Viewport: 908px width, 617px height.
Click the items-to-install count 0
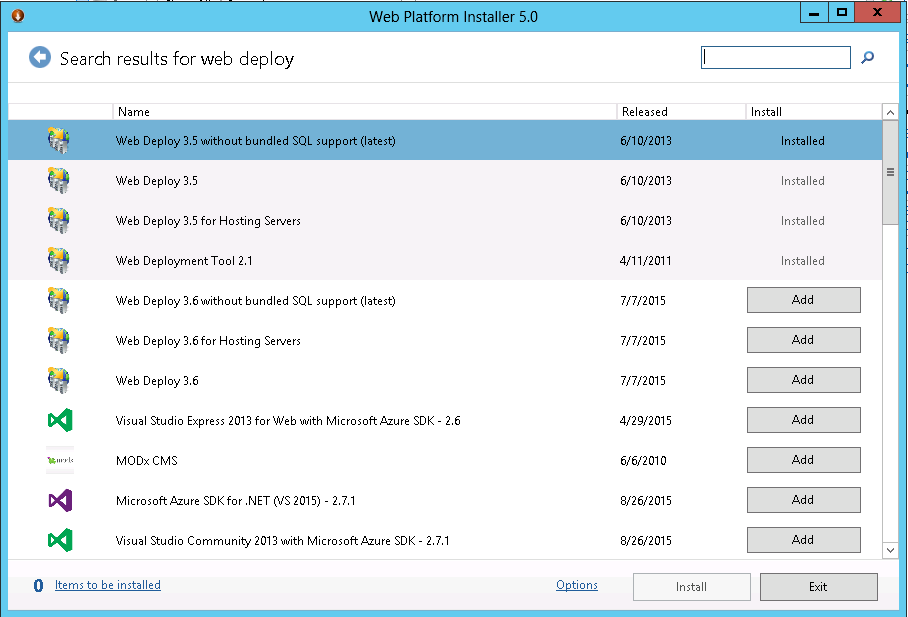(38, 586)
